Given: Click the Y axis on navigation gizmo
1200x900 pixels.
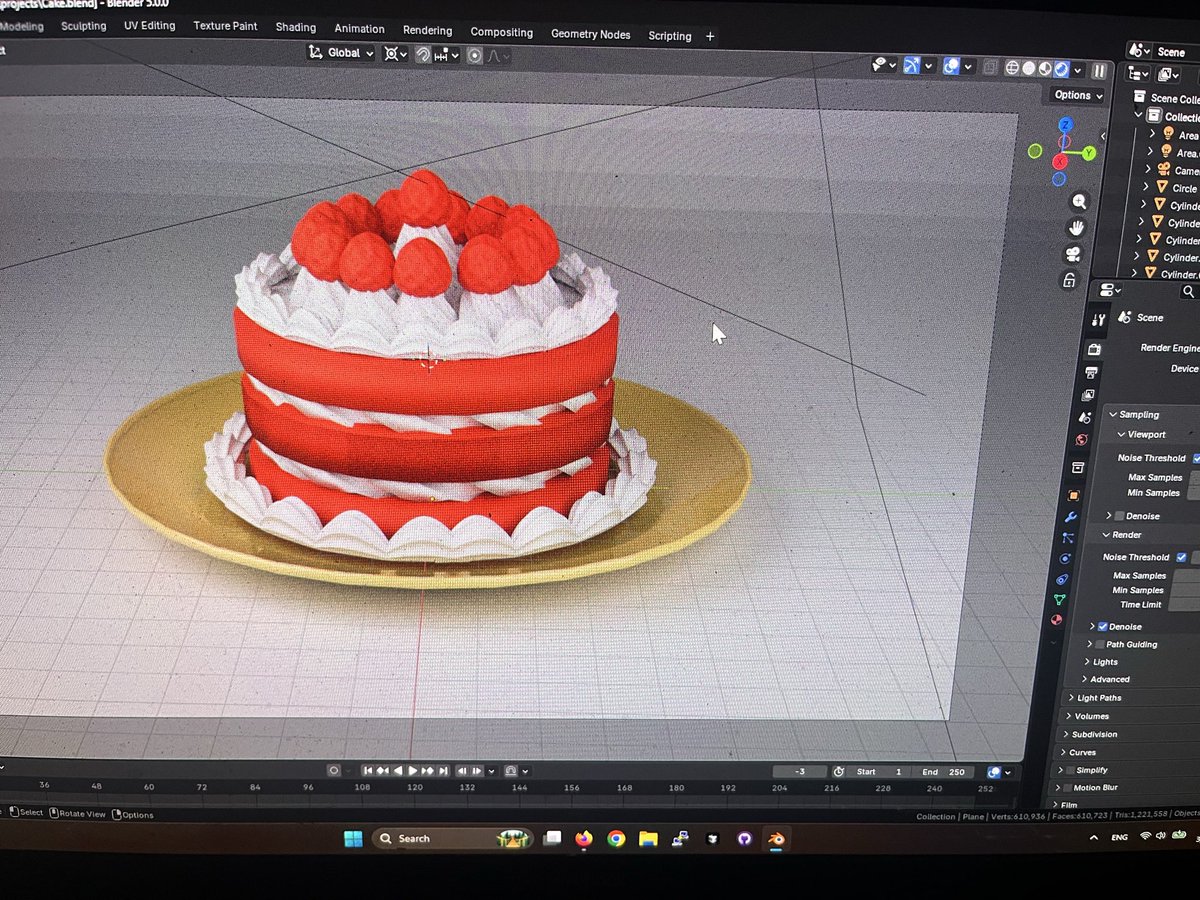Looking at the screenshot, I should pos(1089,153).
